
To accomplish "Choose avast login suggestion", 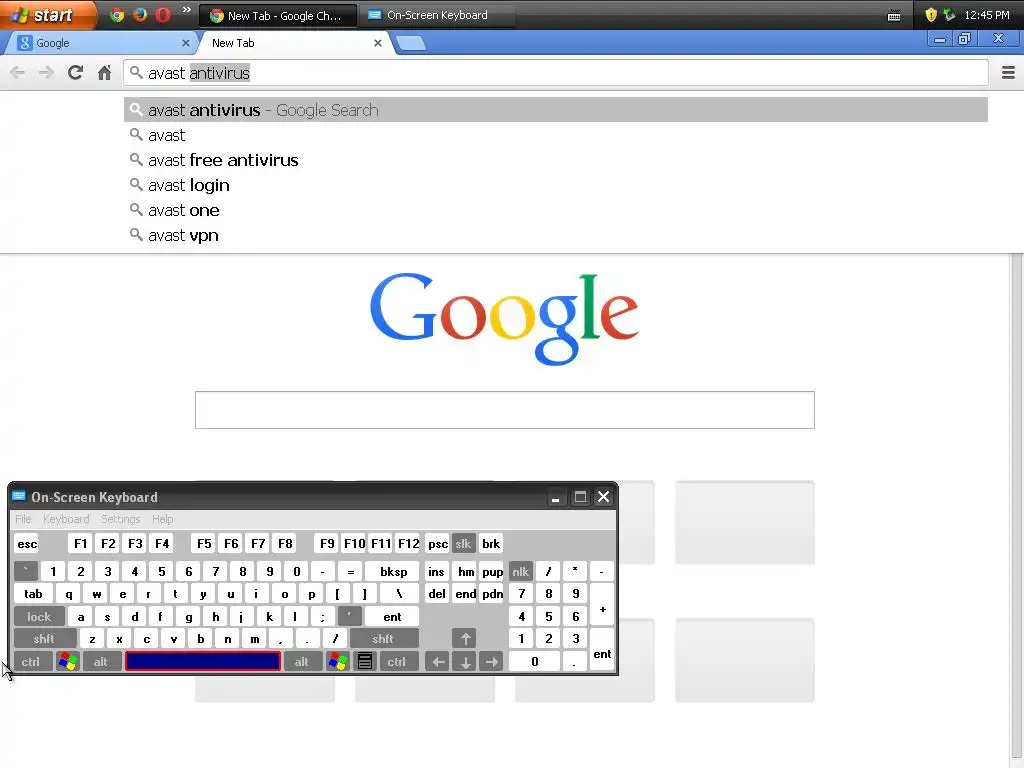I will pos(555,185).
